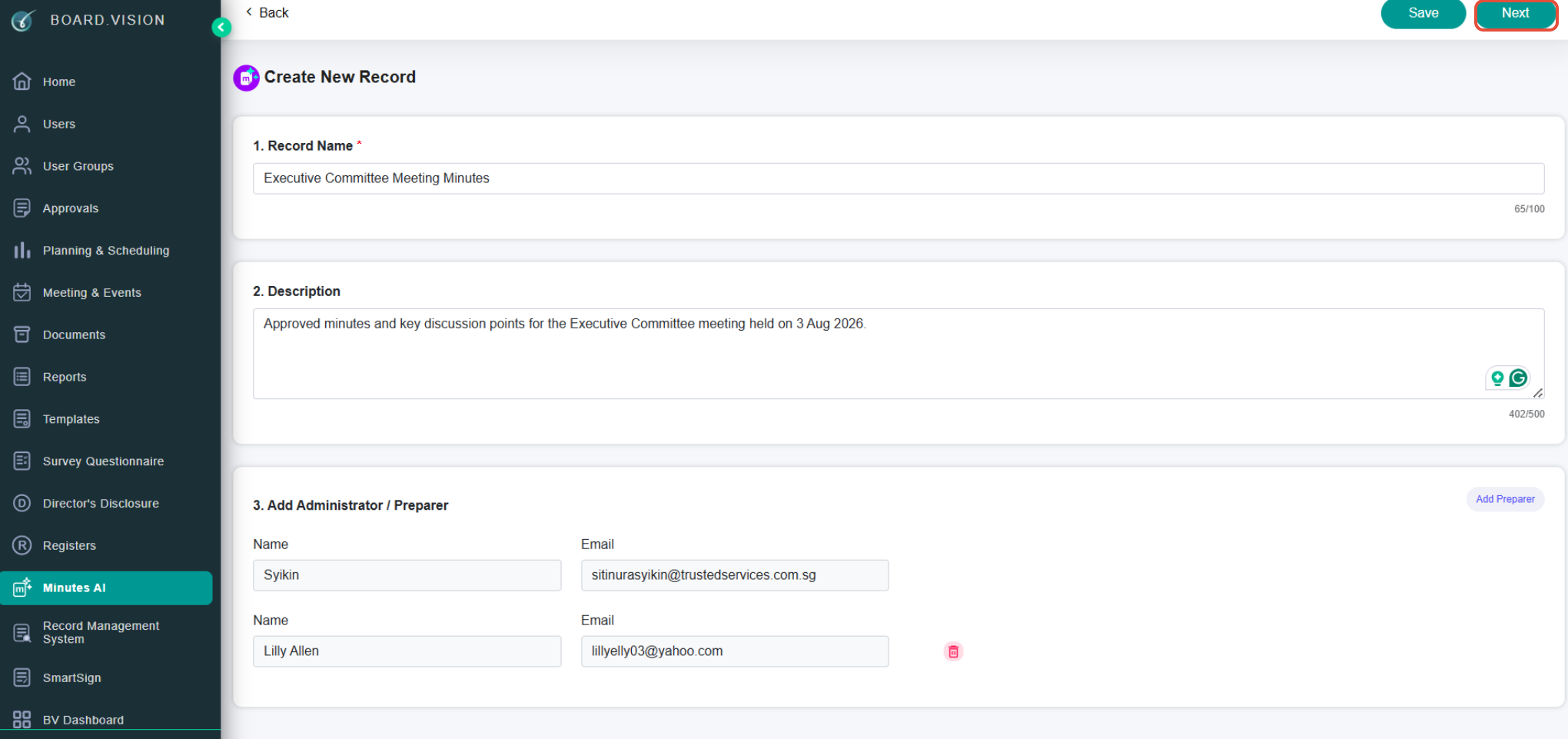Click the Description resize handle corner
Viewport: 1568px width, 739px height.
[1538, 393]
